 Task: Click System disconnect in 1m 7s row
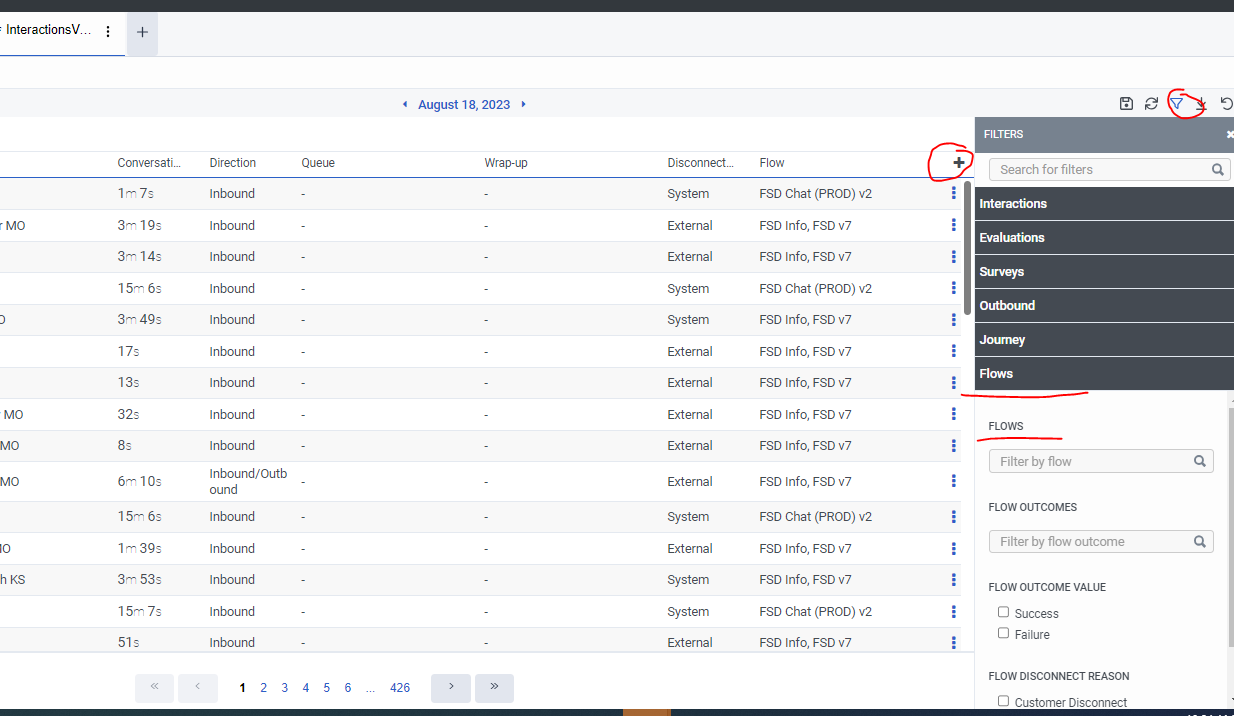click(688, 194)
